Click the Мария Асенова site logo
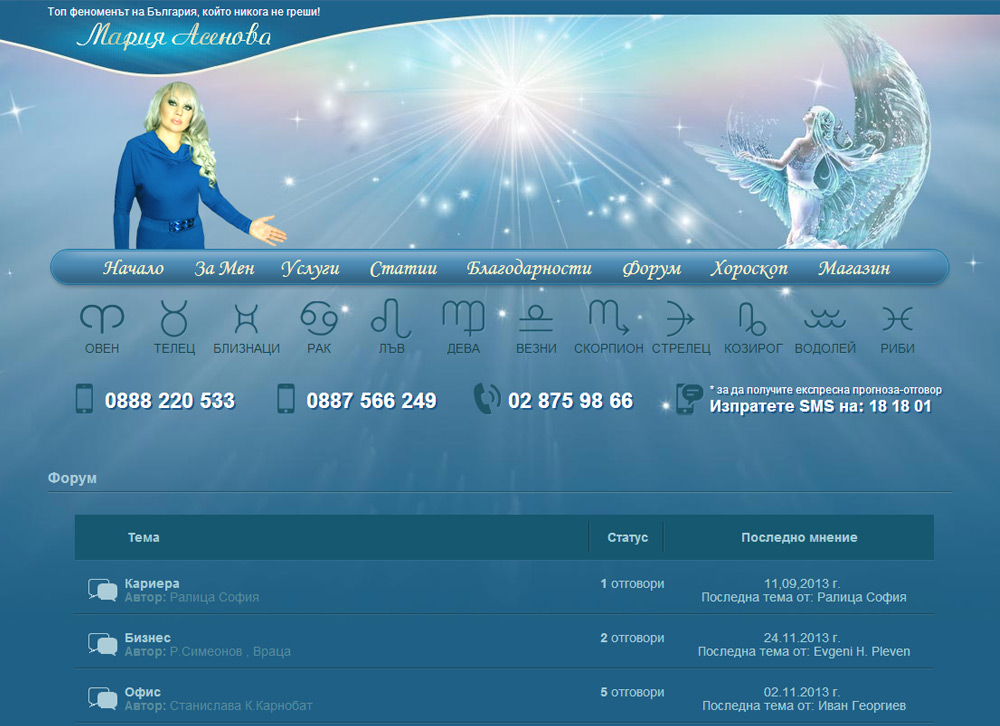 [174, 37]
